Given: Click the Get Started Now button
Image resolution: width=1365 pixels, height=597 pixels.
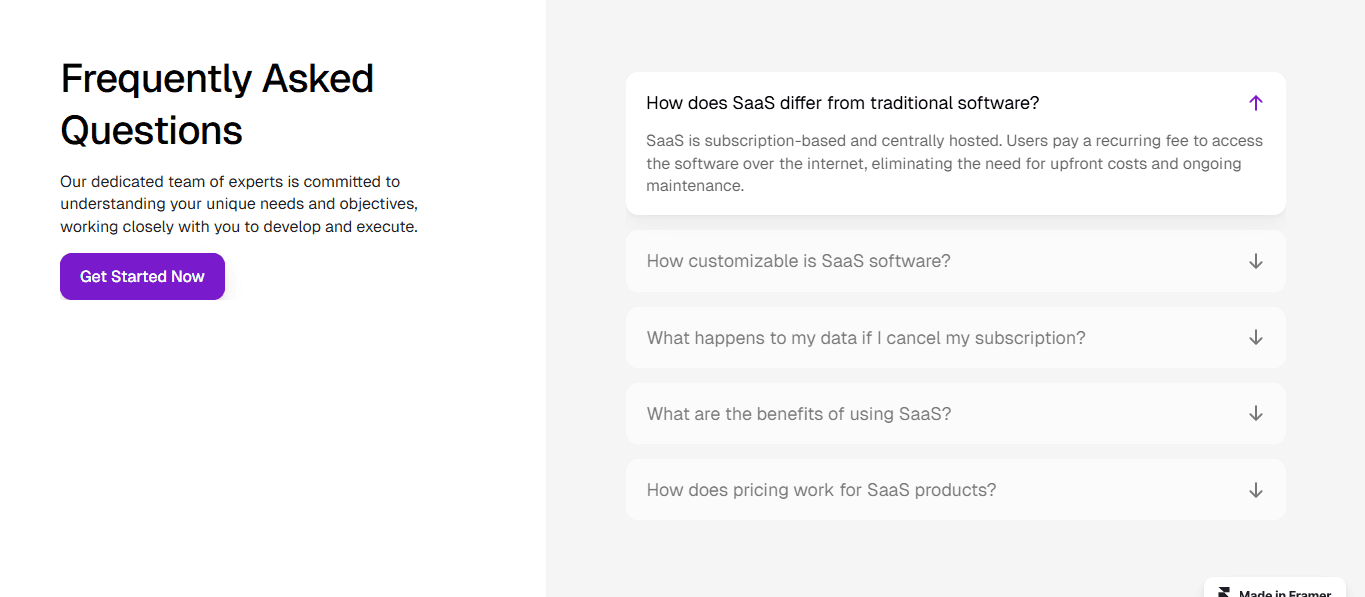Looking at the screenshot, I should point(142,276).
